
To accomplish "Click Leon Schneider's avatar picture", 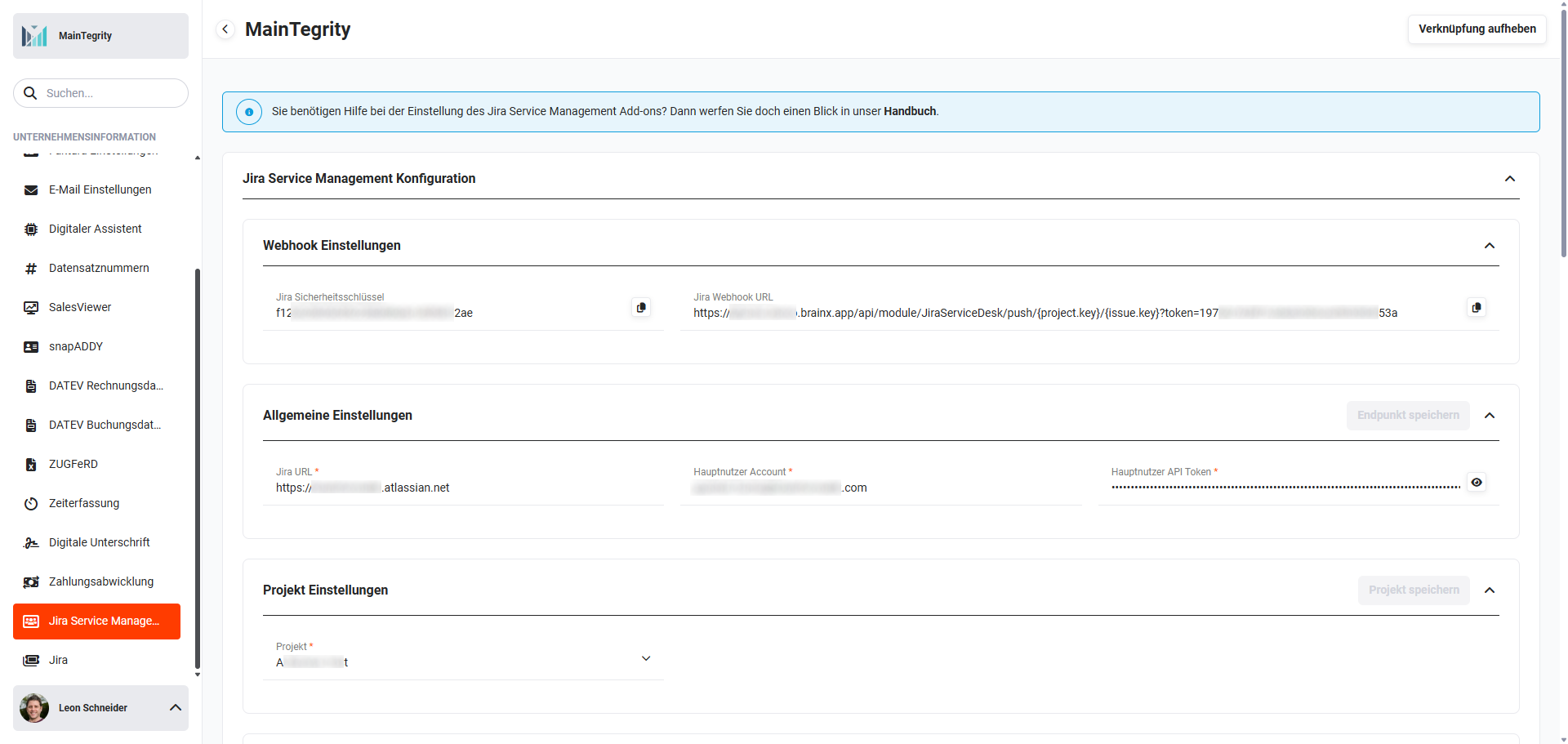I will pyautogui.click(x=34, y=707).
